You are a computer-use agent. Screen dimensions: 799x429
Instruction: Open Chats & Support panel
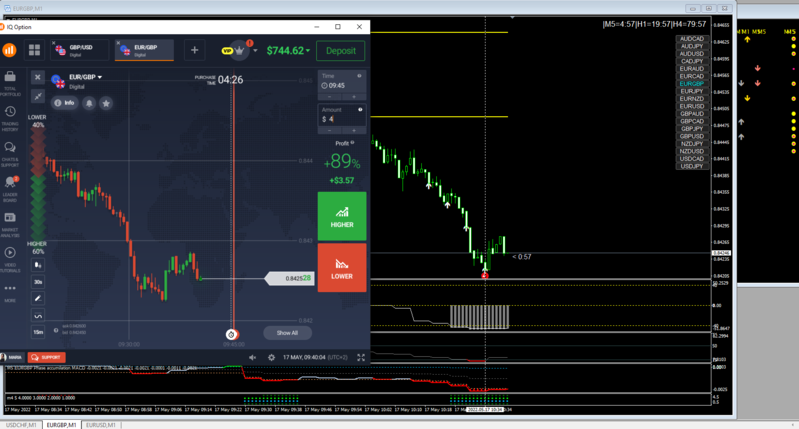[10, 154]
